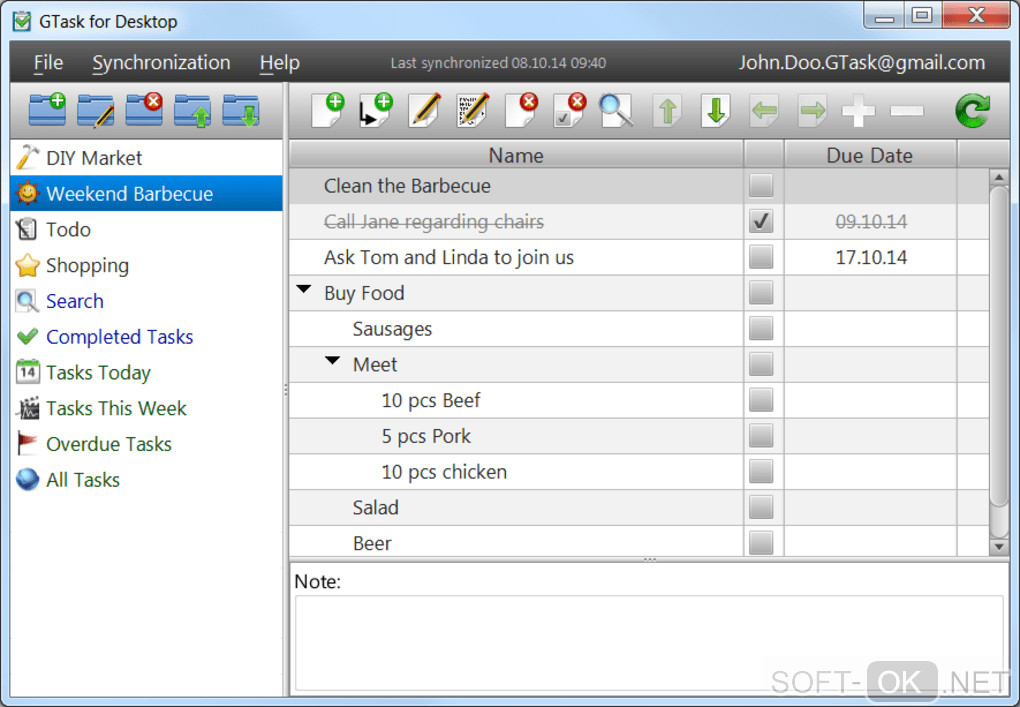
Task: Check the Clean the Barbecue checkbox
Action: pyautogui.click(x=761, y=185)
